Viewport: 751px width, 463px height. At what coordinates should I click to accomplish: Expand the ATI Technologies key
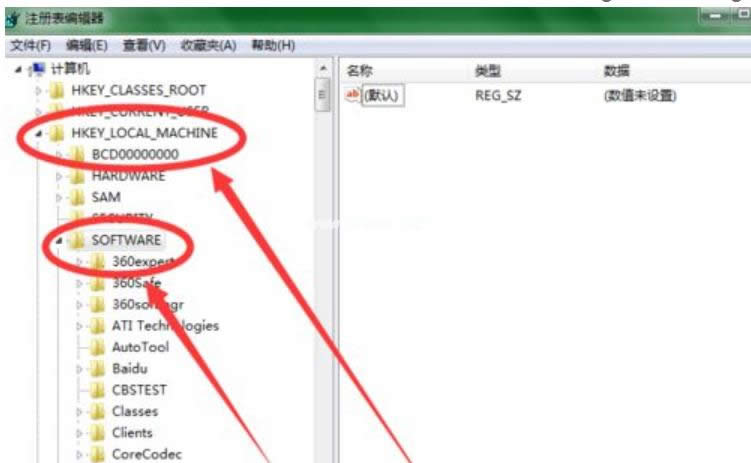(79, 326)
